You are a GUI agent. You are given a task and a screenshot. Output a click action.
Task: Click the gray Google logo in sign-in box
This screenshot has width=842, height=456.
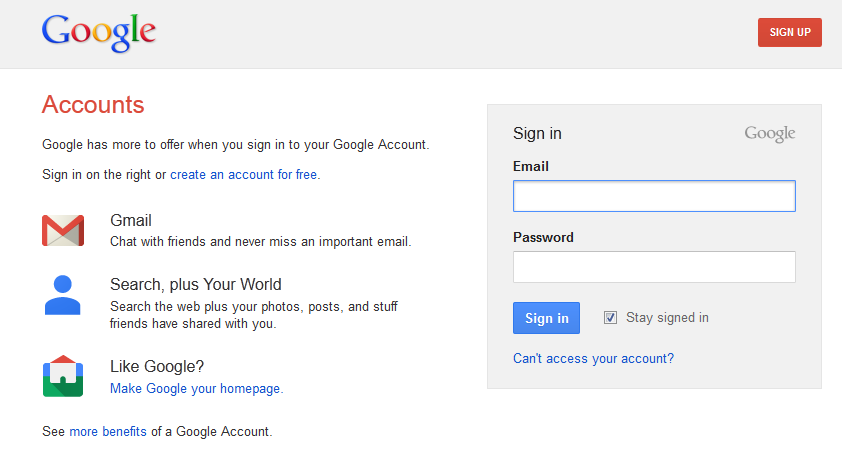pyautogui.click(x=770, y=134)
